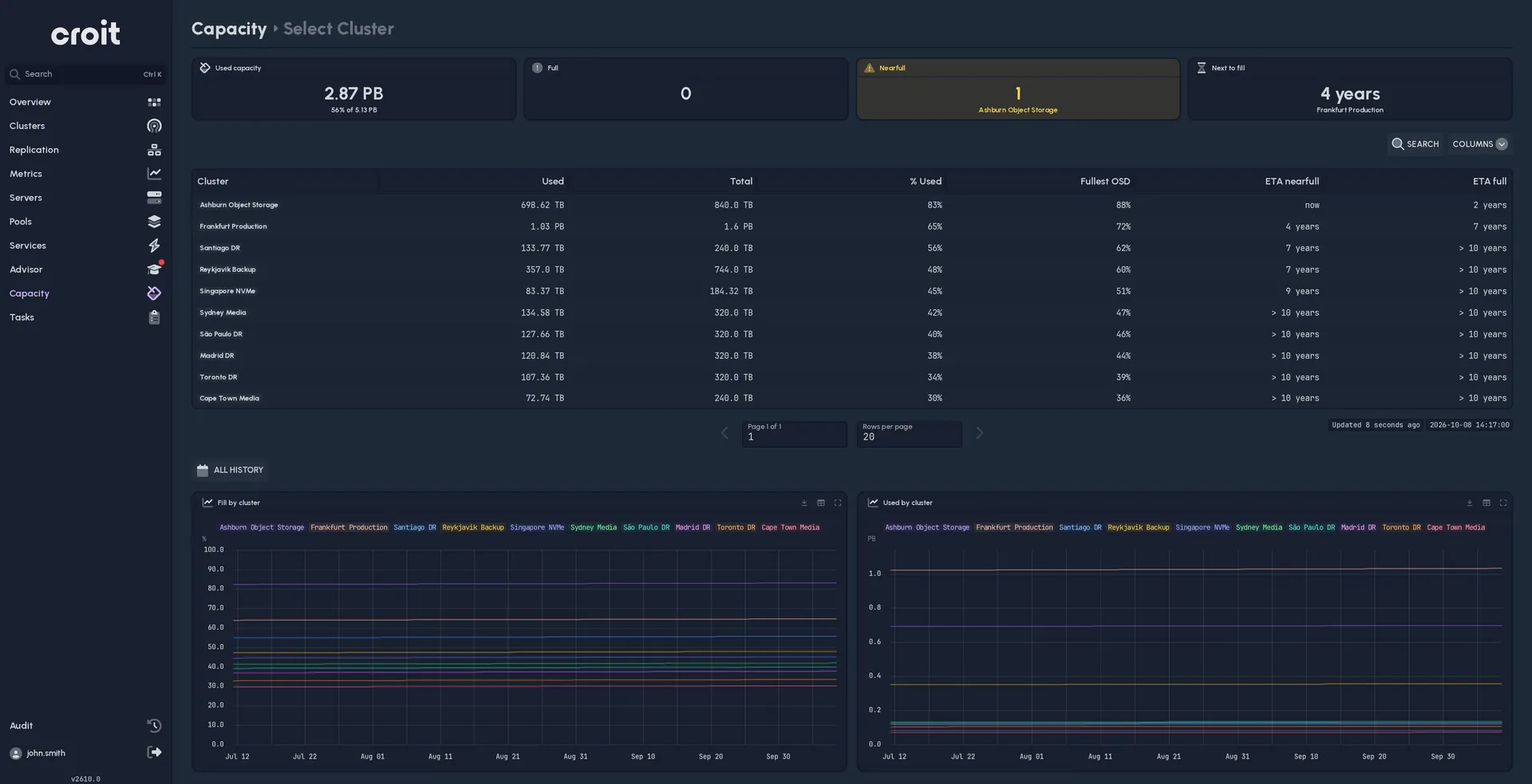Open the Servers icon in sidebar

click(x=154, y=198)
